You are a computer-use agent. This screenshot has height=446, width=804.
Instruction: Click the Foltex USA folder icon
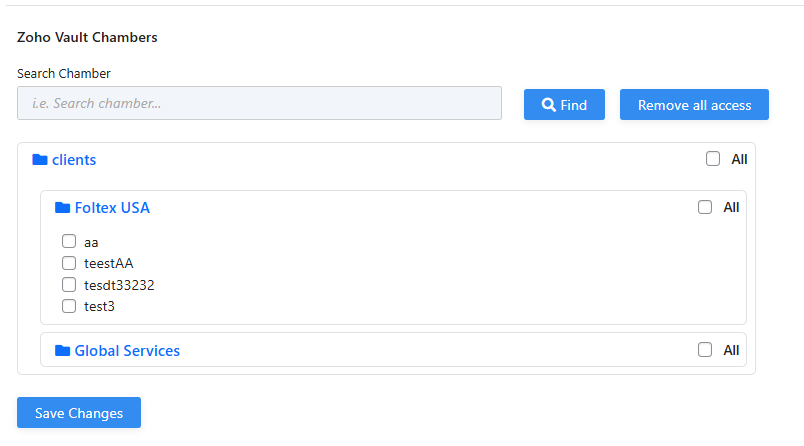[62, 208]
